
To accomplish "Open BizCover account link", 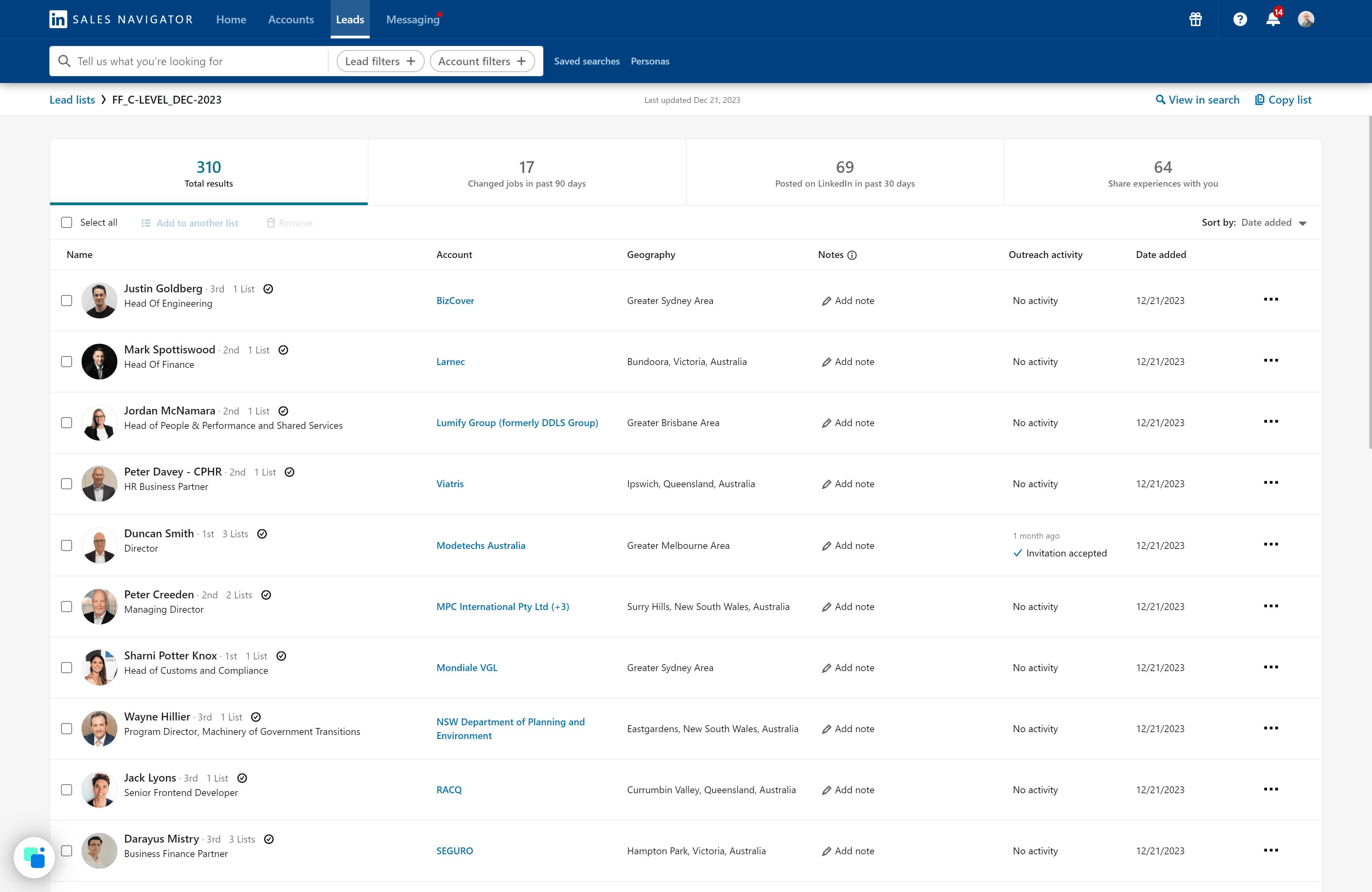I will (x=456, y=301).
